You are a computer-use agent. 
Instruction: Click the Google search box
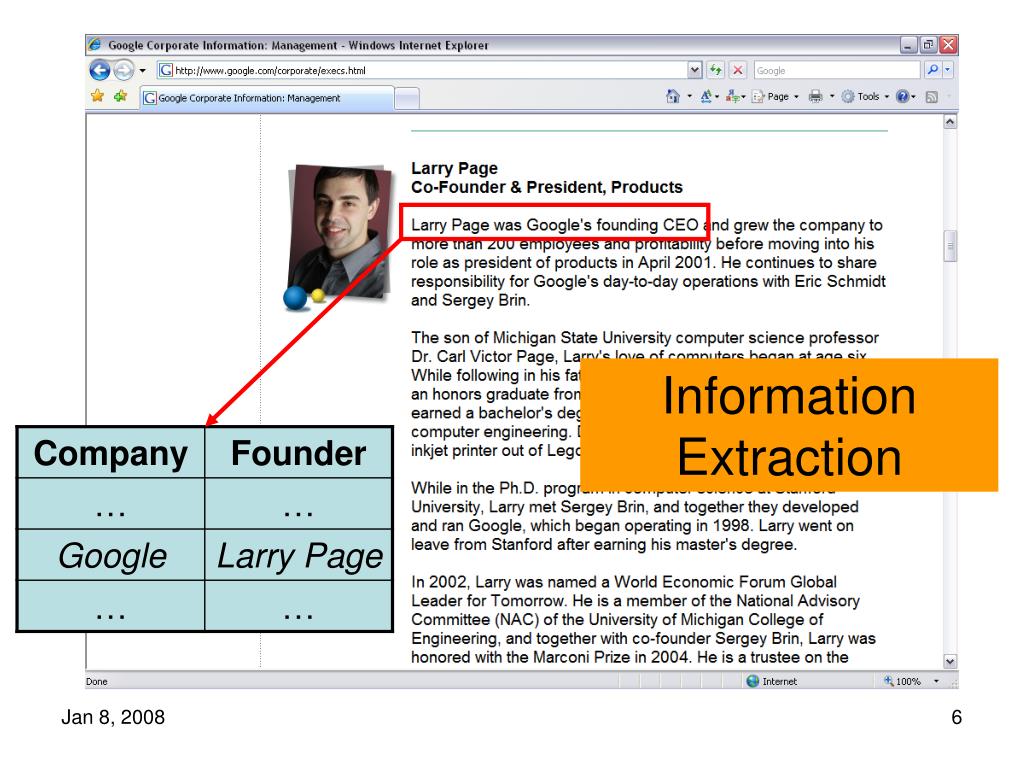(x=837, y=70)
